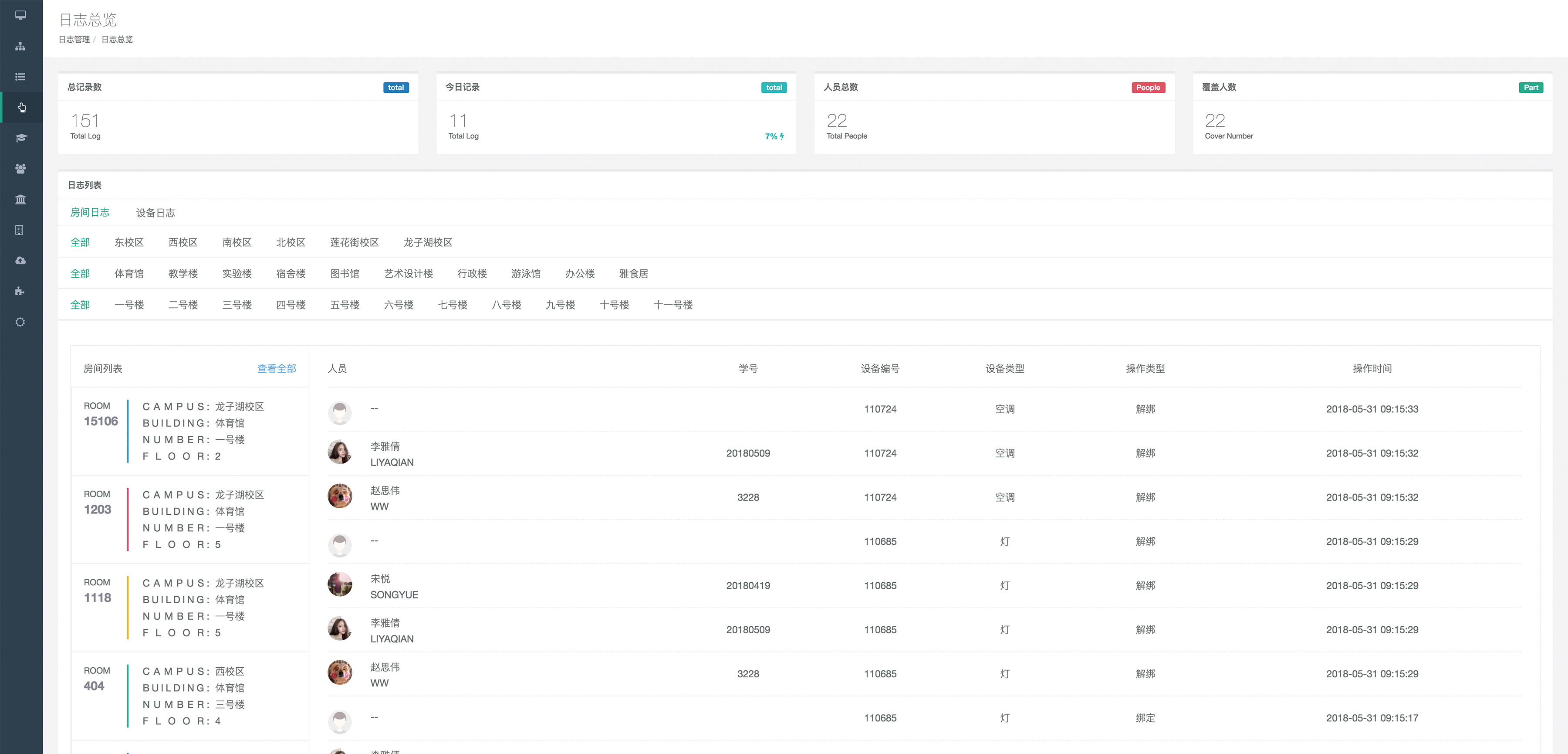Click 日志管理 breadcrumb link
Screen dimensions: 1568x754
coord(74,40)
